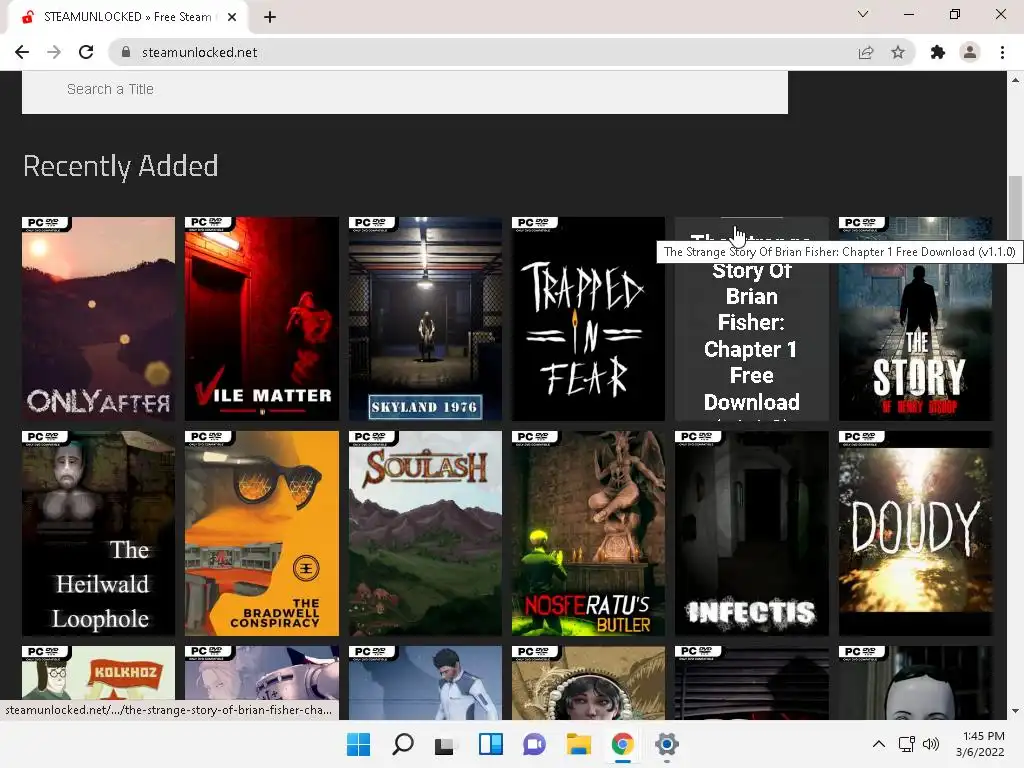The height and width of the screenshot is (768, 1024).
Task: Open Windows Start menu
Action: (x=358, y=744)
